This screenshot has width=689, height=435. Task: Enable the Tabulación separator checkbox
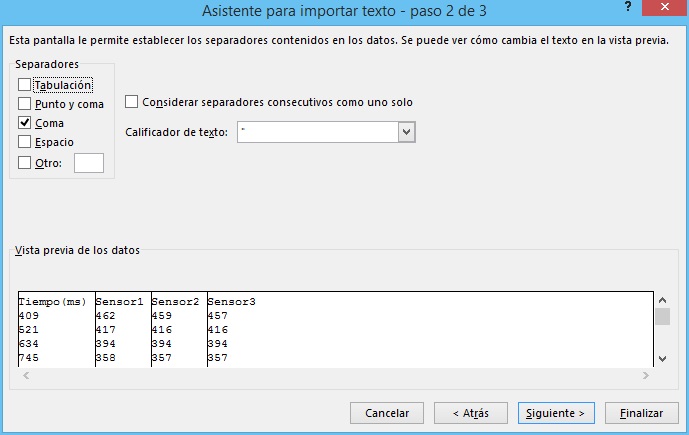pos(25,85)
